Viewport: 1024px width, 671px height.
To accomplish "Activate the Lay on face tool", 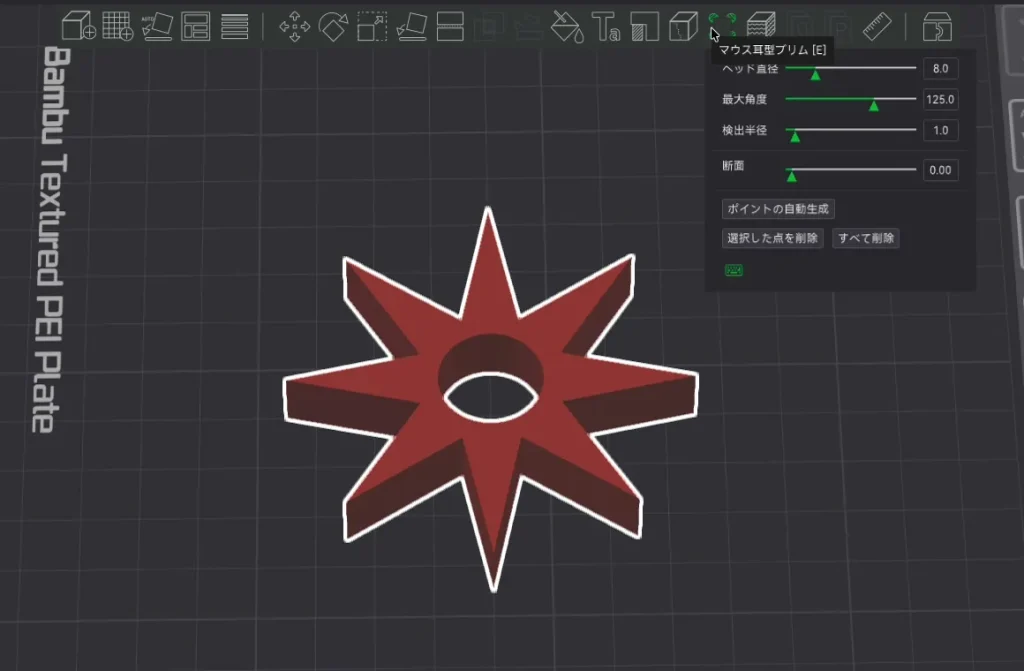I will (411, 27).
